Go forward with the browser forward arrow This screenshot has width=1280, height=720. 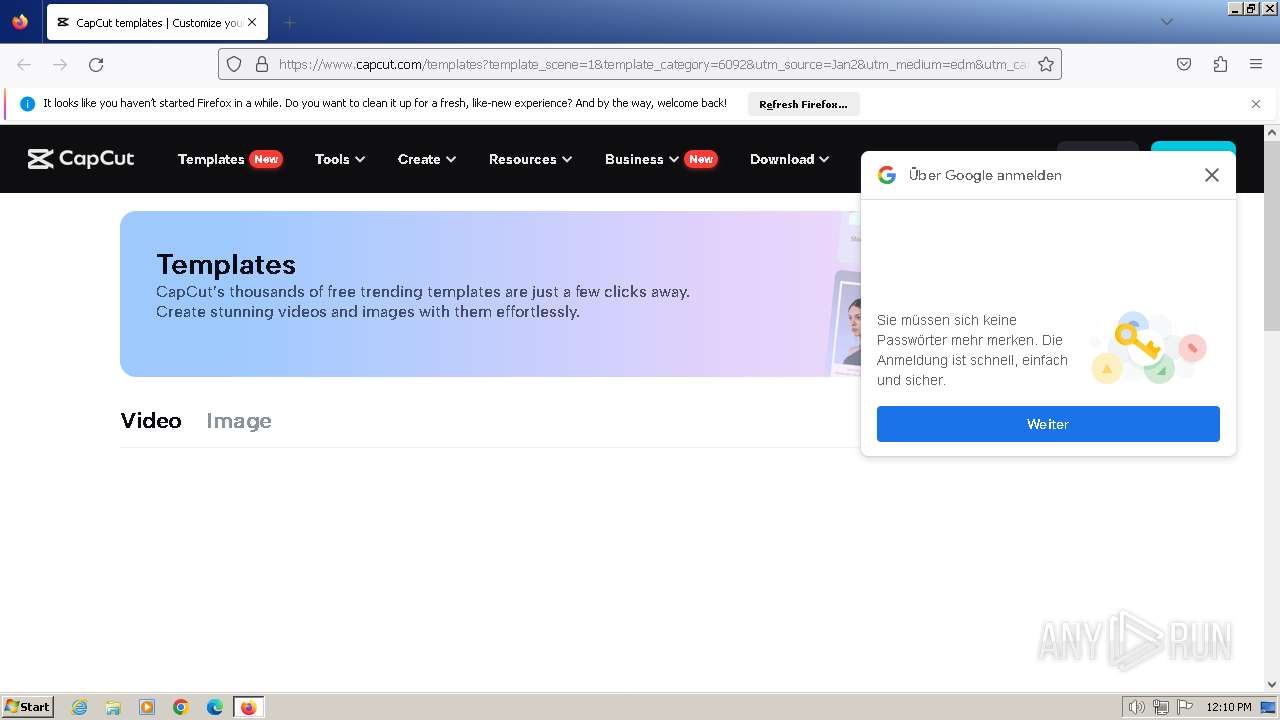coord(60,64)
